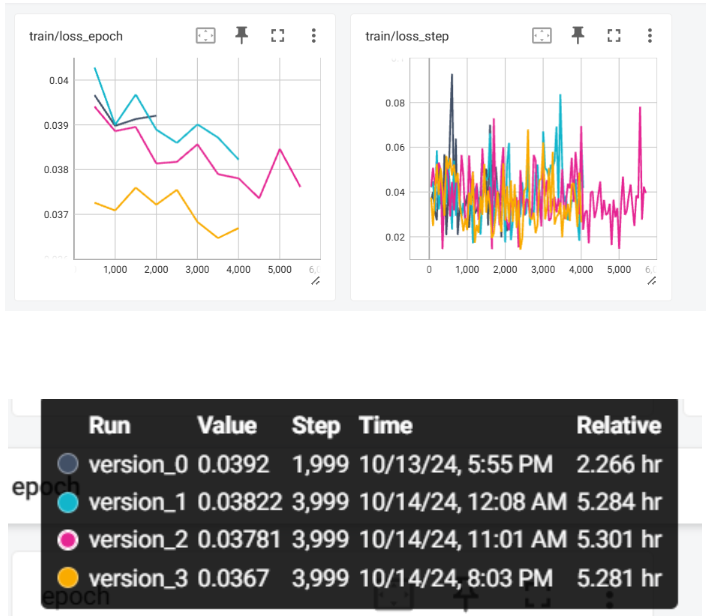
Task: Click time 10/14/24, 8:03 PM
Action: pos(456,578)
